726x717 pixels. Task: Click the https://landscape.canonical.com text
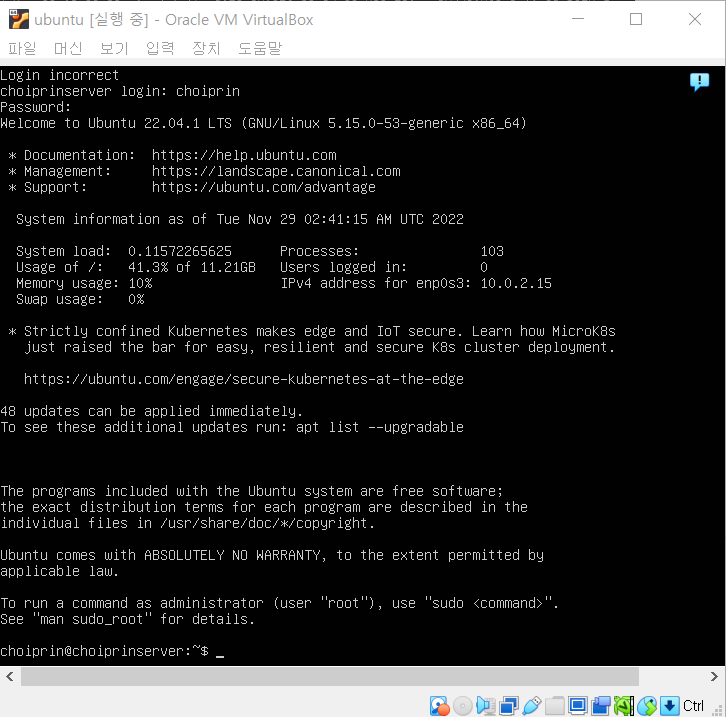[276, 171]
